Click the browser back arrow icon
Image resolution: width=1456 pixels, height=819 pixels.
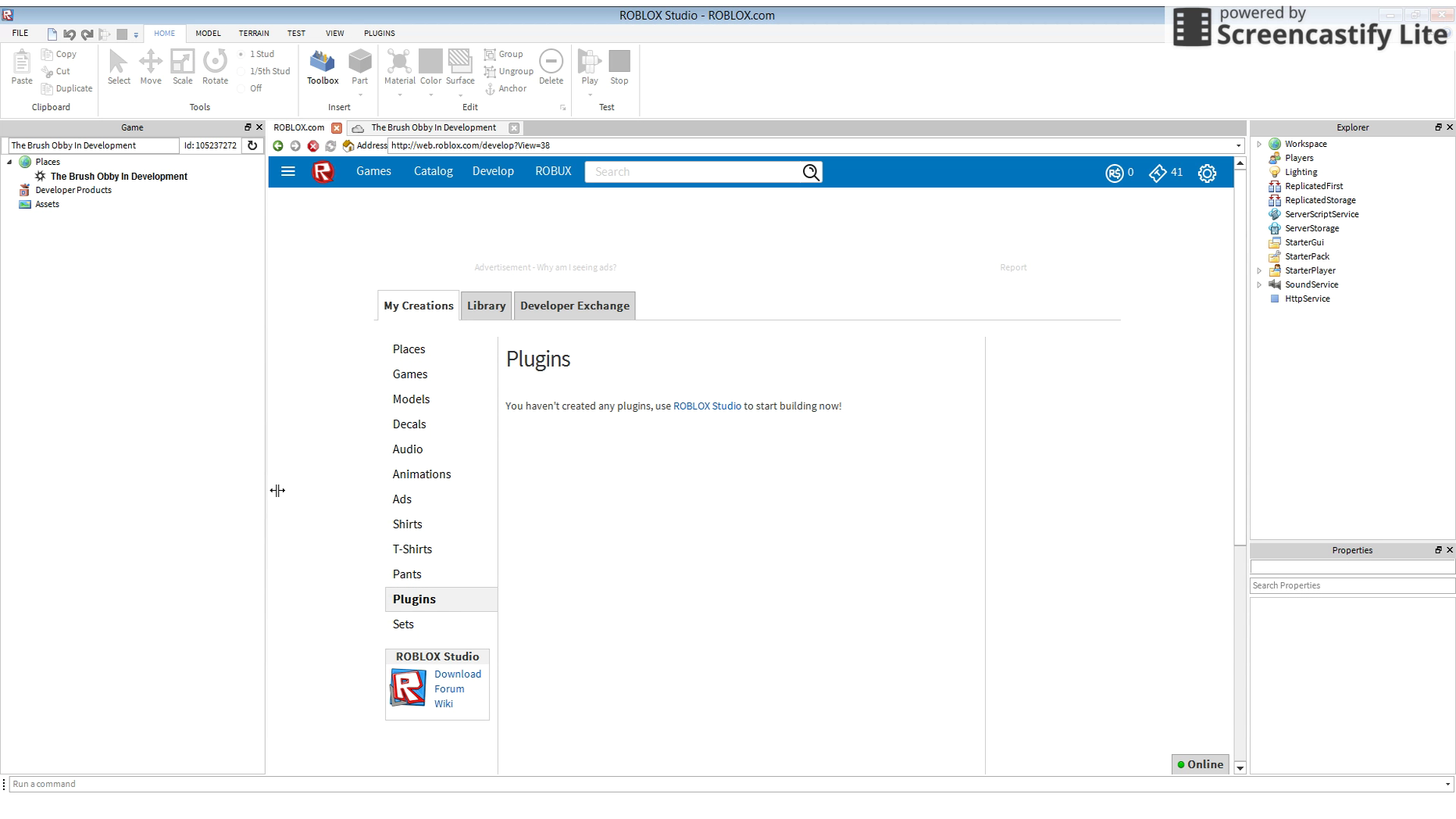click(278, 146)
